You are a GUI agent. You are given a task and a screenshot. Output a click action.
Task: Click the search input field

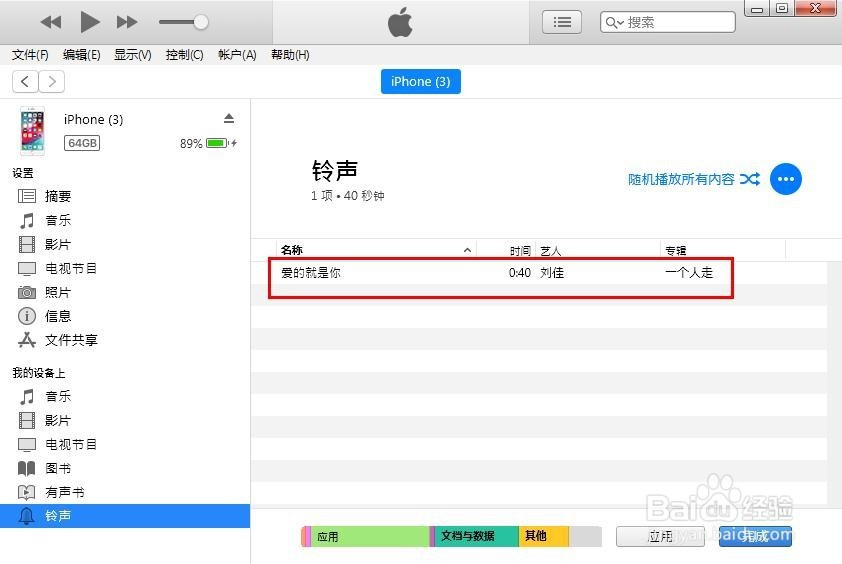tap(667, 22)
